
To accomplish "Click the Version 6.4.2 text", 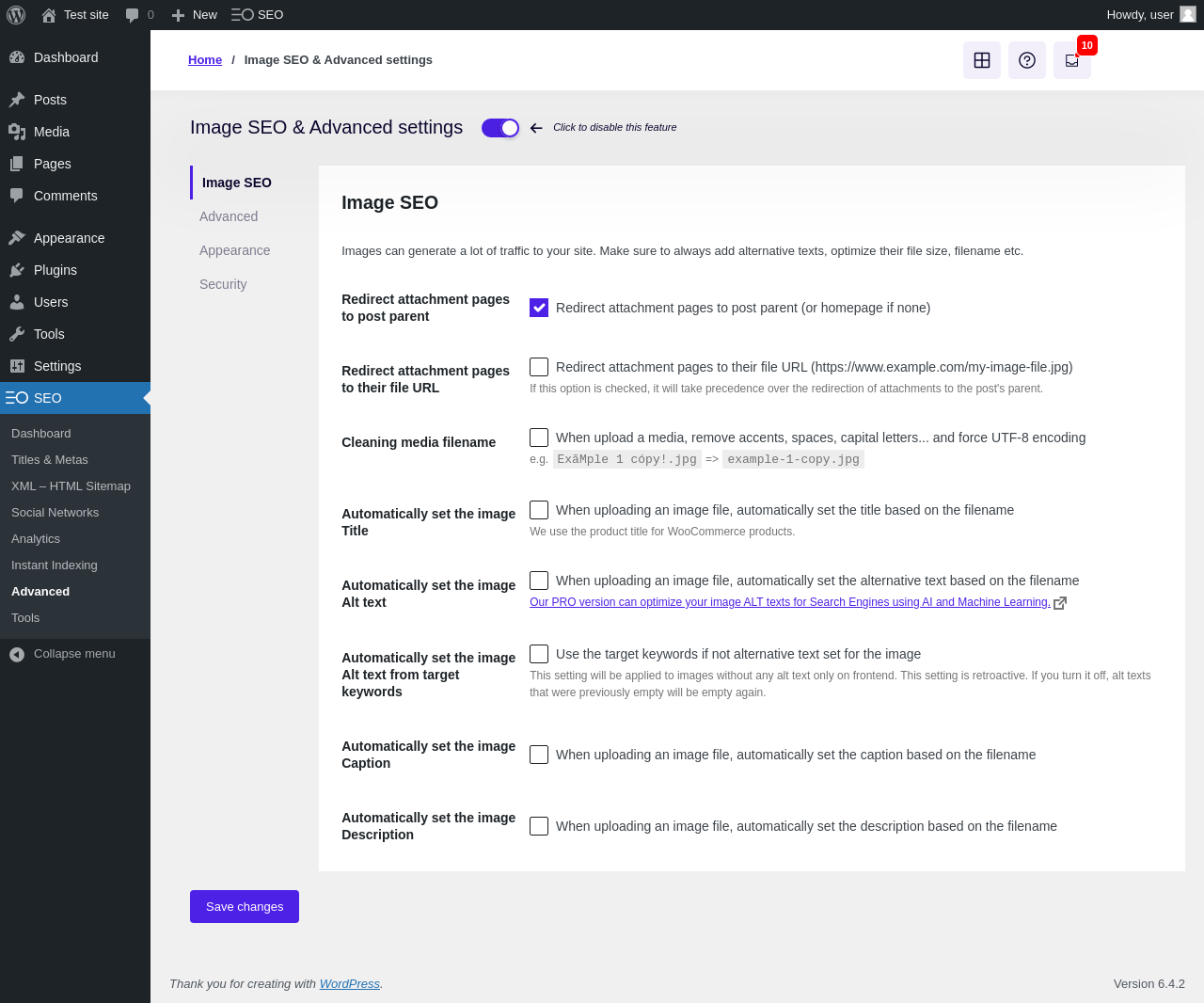I will coord(1149,984).
